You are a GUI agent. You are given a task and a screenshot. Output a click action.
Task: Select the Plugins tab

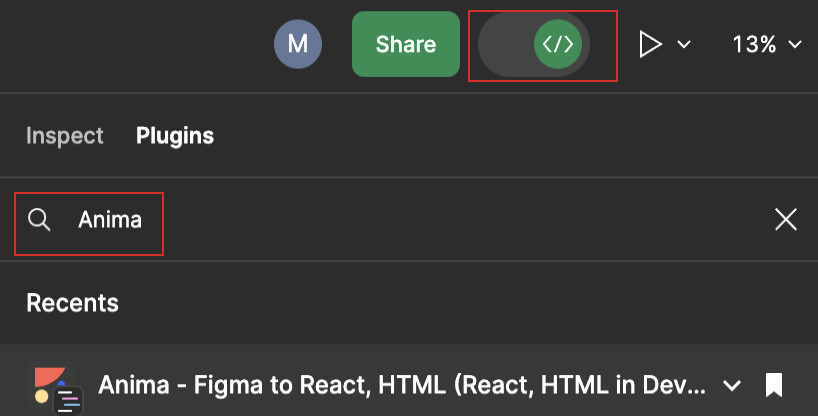(x=175, y=136)
